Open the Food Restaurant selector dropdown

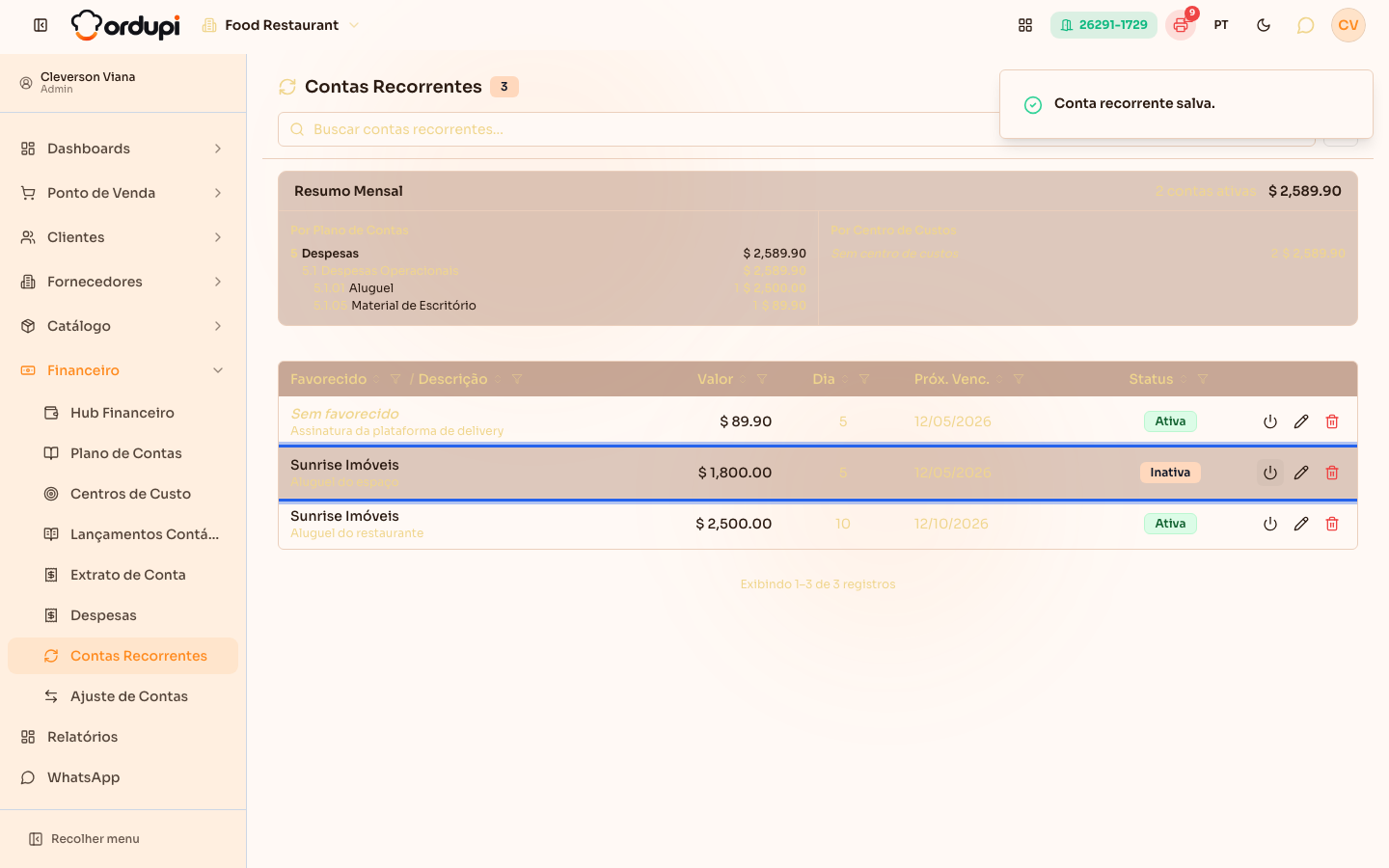[x=281, y=25]
